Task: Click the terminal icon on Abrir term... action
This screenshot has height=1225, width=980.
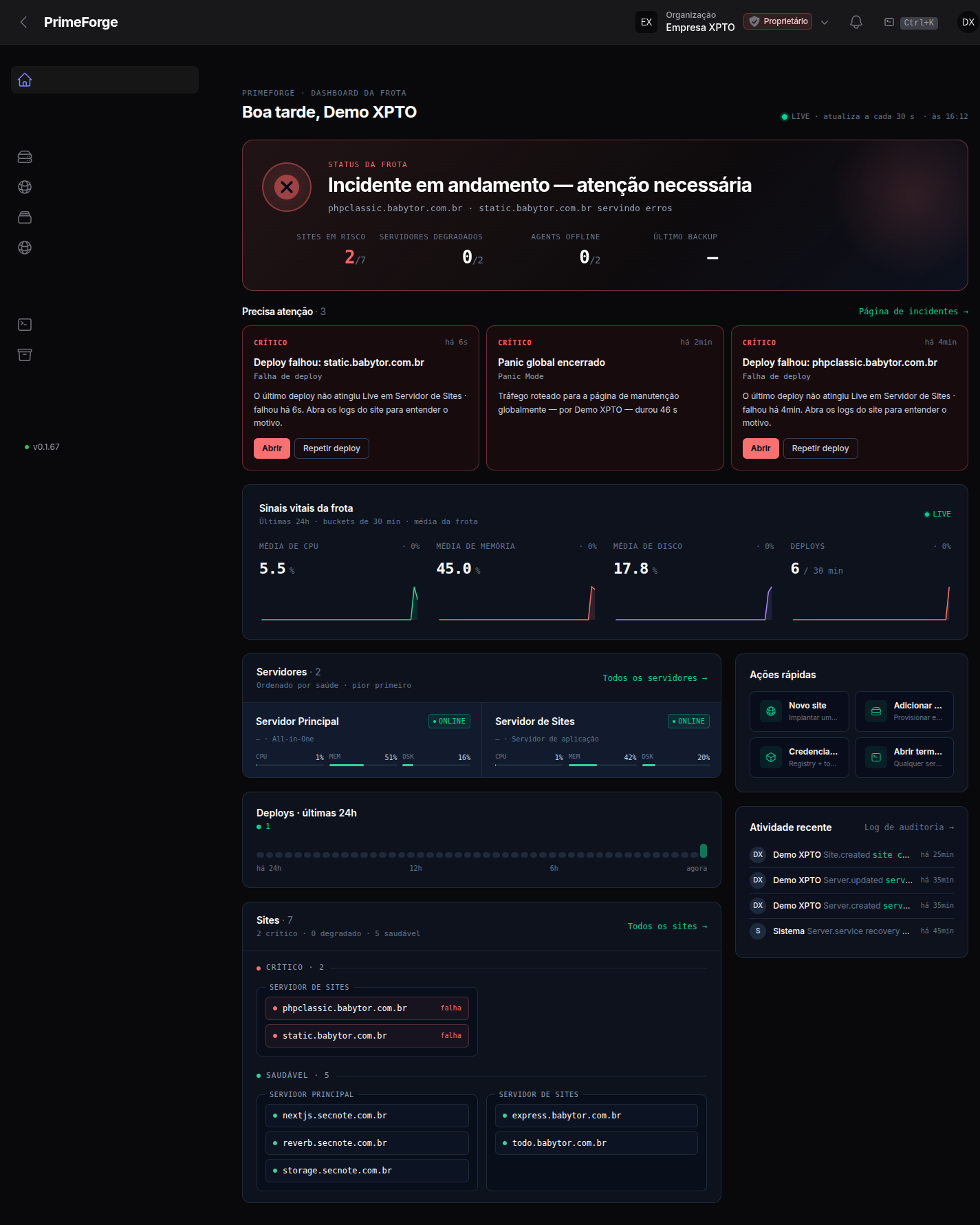Action: click(x=876, y=757)
